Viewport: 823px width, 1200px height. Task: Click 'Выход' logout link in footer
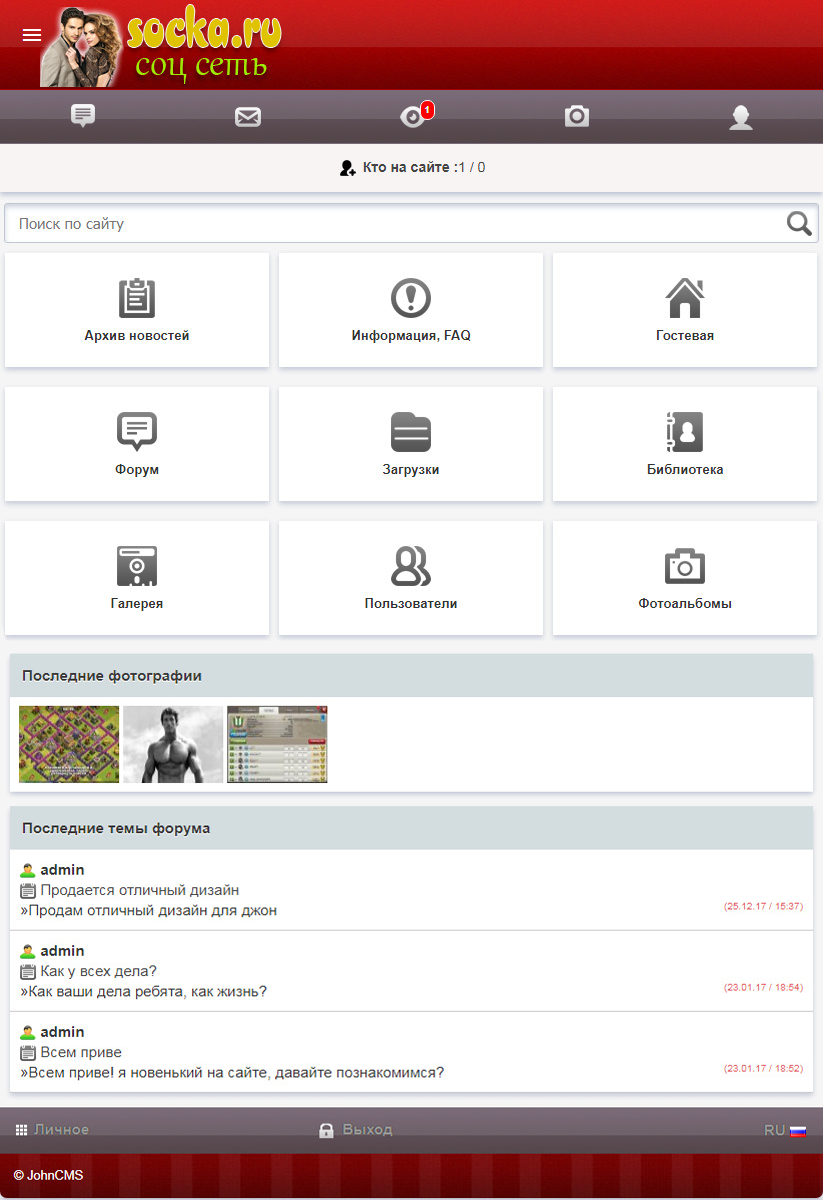[355, 1130]
